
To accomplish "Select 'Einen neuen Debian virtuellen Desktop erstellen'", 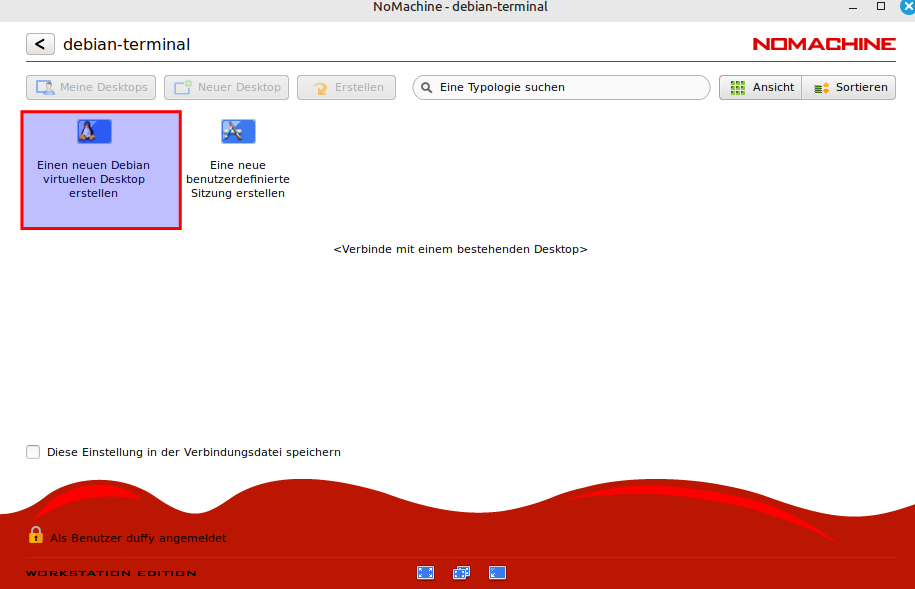I will [101, 179].
